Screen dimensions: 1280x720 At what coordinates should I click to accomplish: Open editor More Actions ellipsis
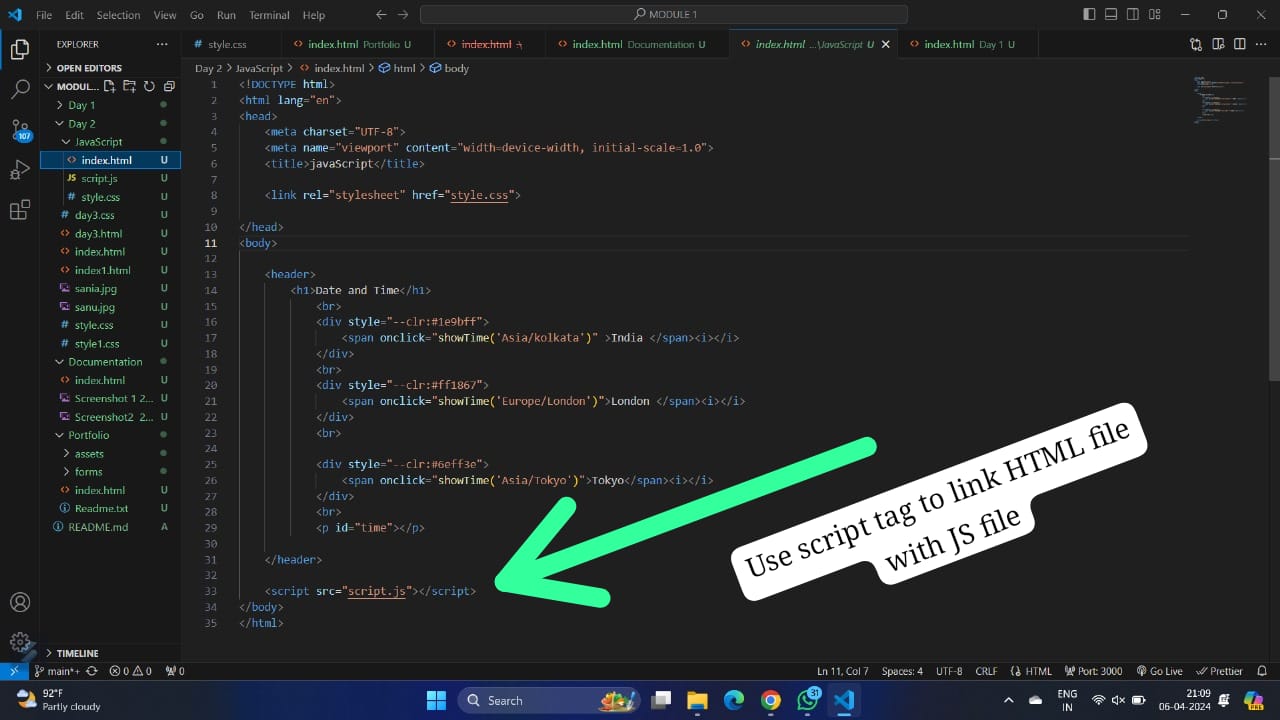point(1262,44)
